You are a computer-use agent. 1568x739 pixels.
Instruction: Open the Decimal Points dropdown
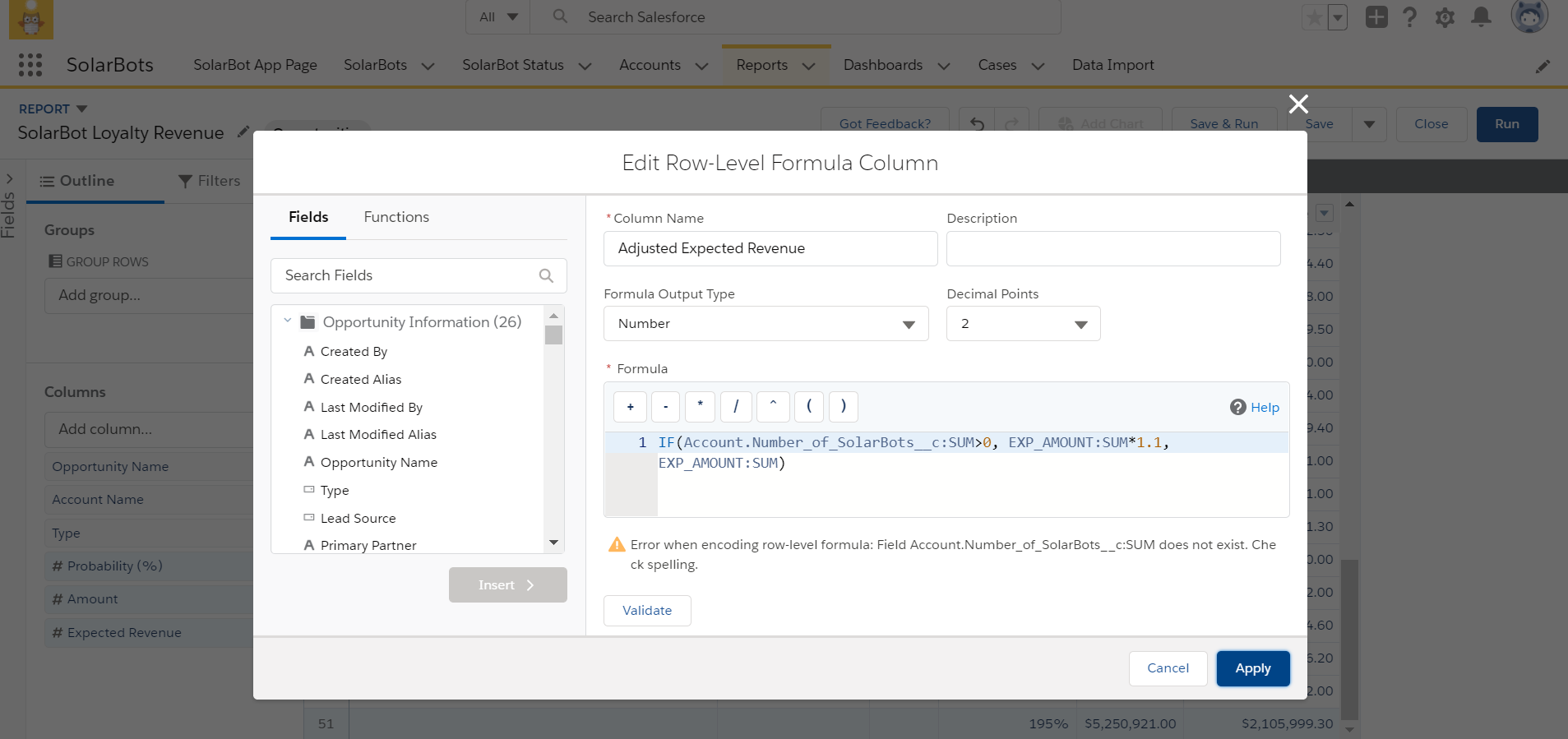(x=1023, y=324)
